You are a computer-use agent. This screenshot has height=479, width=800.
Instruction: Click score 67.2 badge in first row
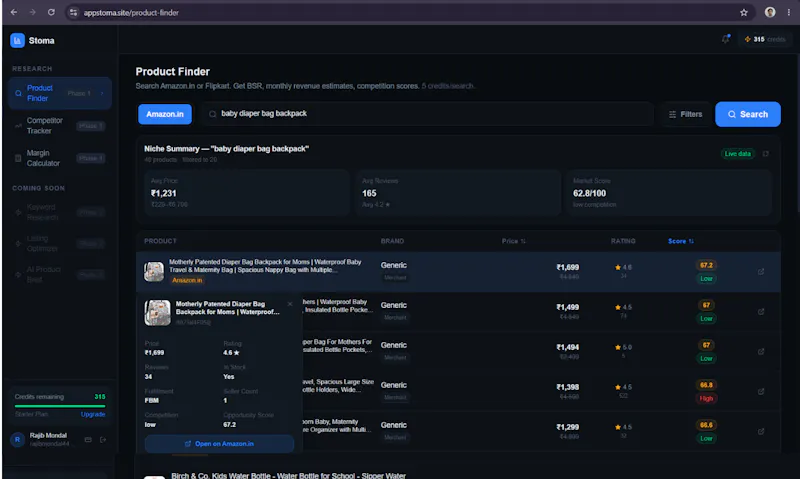706,265
